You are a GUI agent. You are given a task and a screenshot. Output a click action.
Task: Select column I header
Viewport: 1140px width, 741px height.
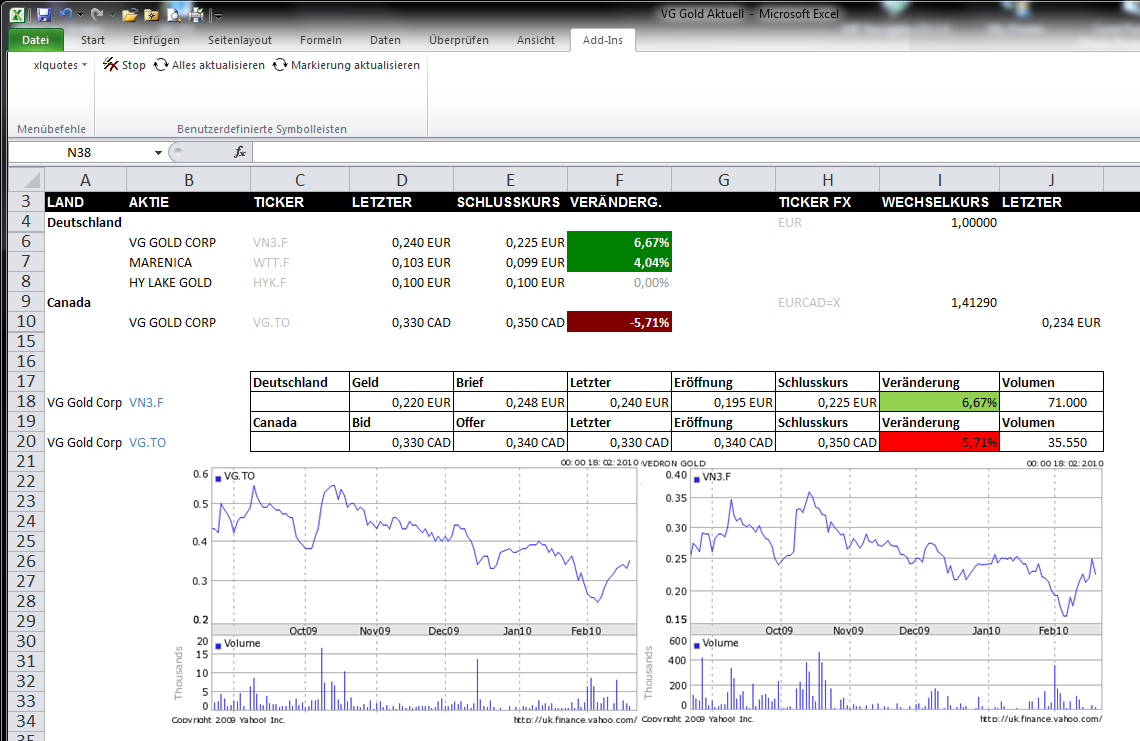[939, 180]
